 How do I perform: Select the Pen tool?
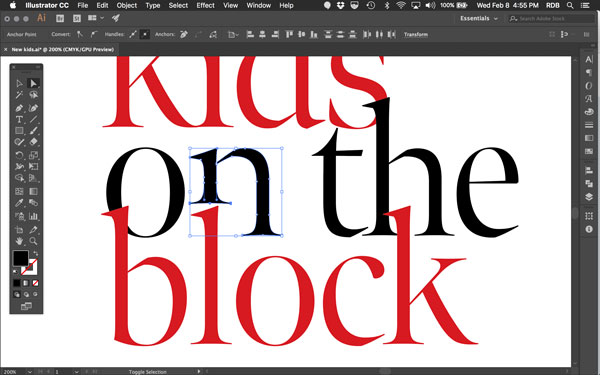[x=19, y=108]
